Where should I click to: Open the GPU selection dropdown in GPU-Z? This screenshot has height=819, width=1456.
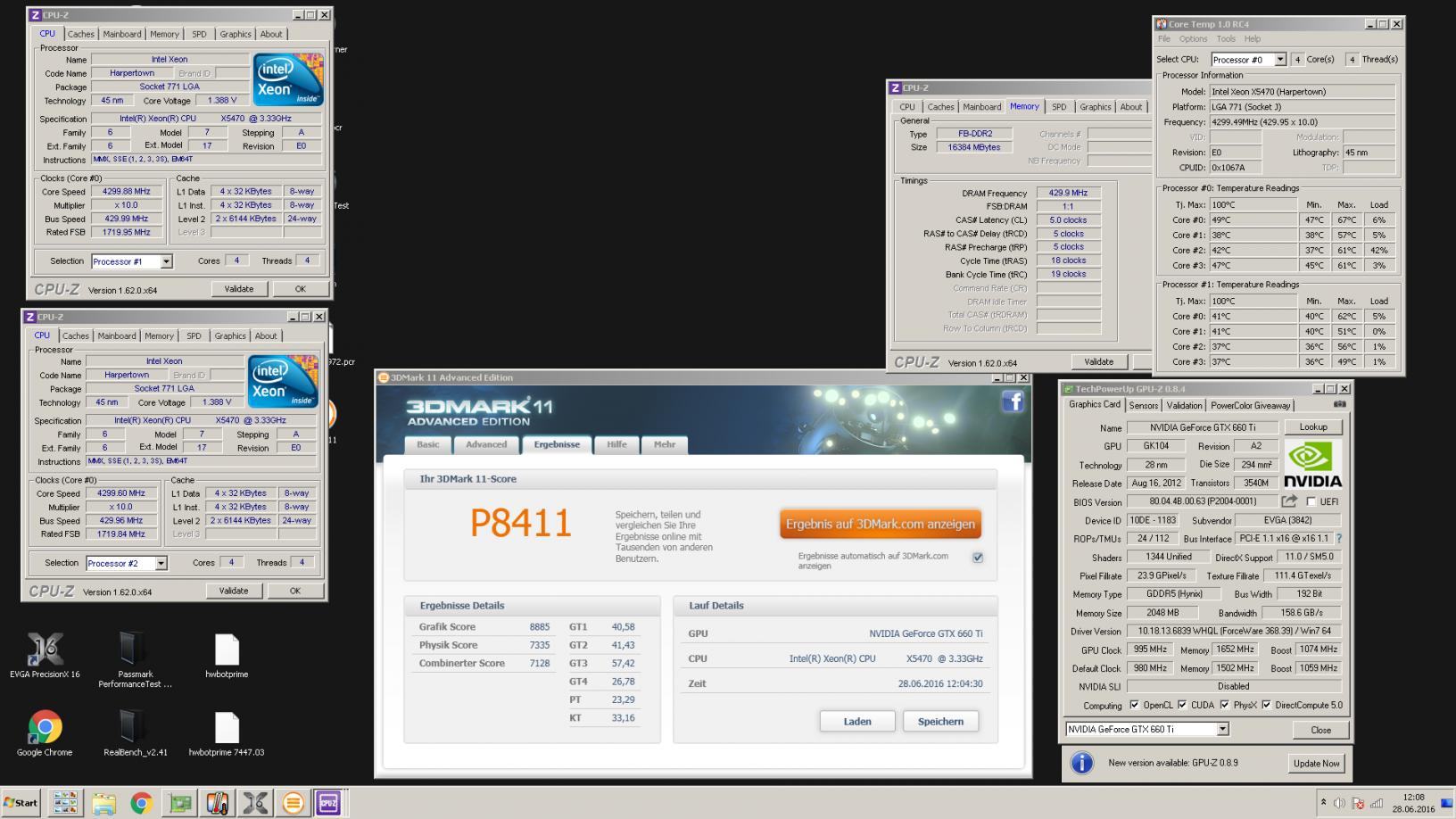tap(1222, 729)
